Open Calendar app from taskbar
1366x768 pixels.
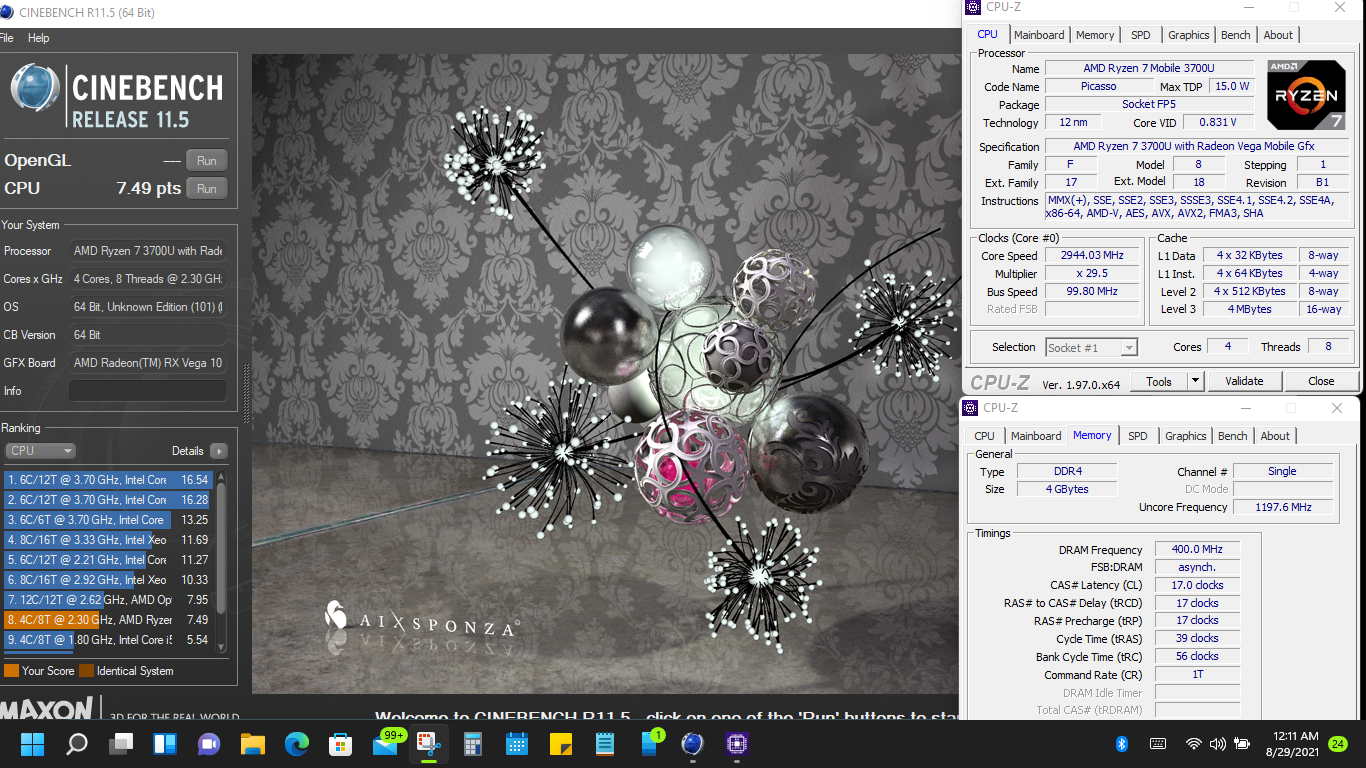pyautogui.click(x=517, y=744)
